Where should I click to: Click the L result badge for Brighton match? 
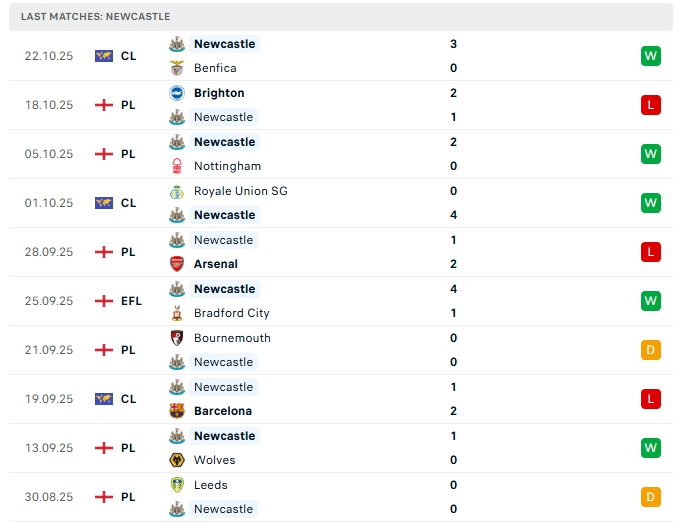(x=651, y=105)
